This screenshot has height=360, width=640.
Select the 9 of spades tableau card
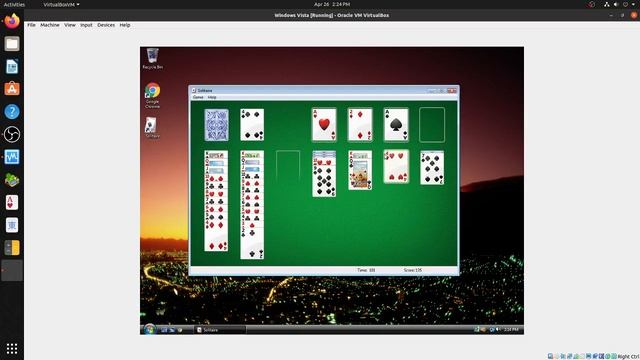324,181
